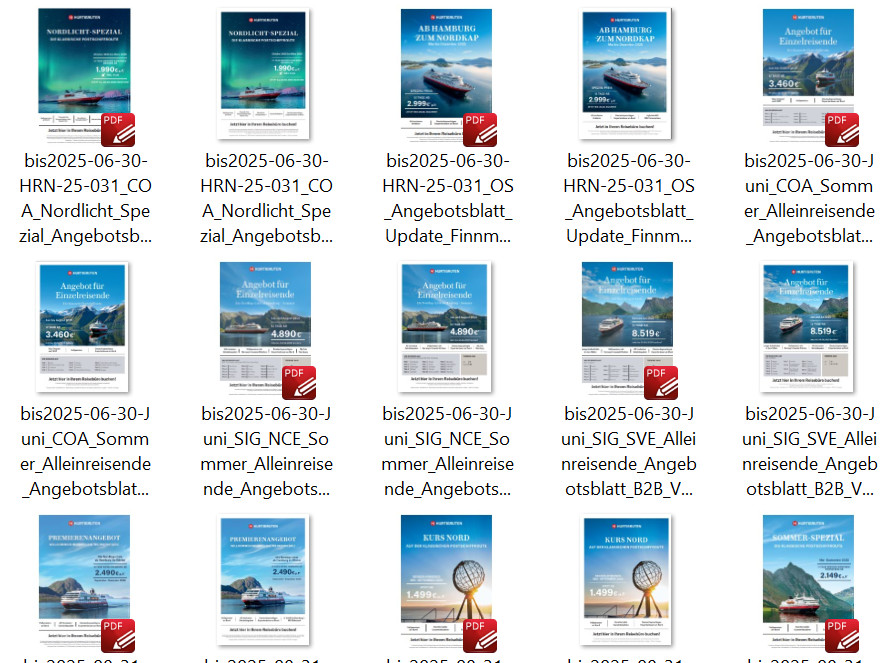Select the 8.519€ Einzelreisende thumbnail with PDF badge

tap(627, 328)
